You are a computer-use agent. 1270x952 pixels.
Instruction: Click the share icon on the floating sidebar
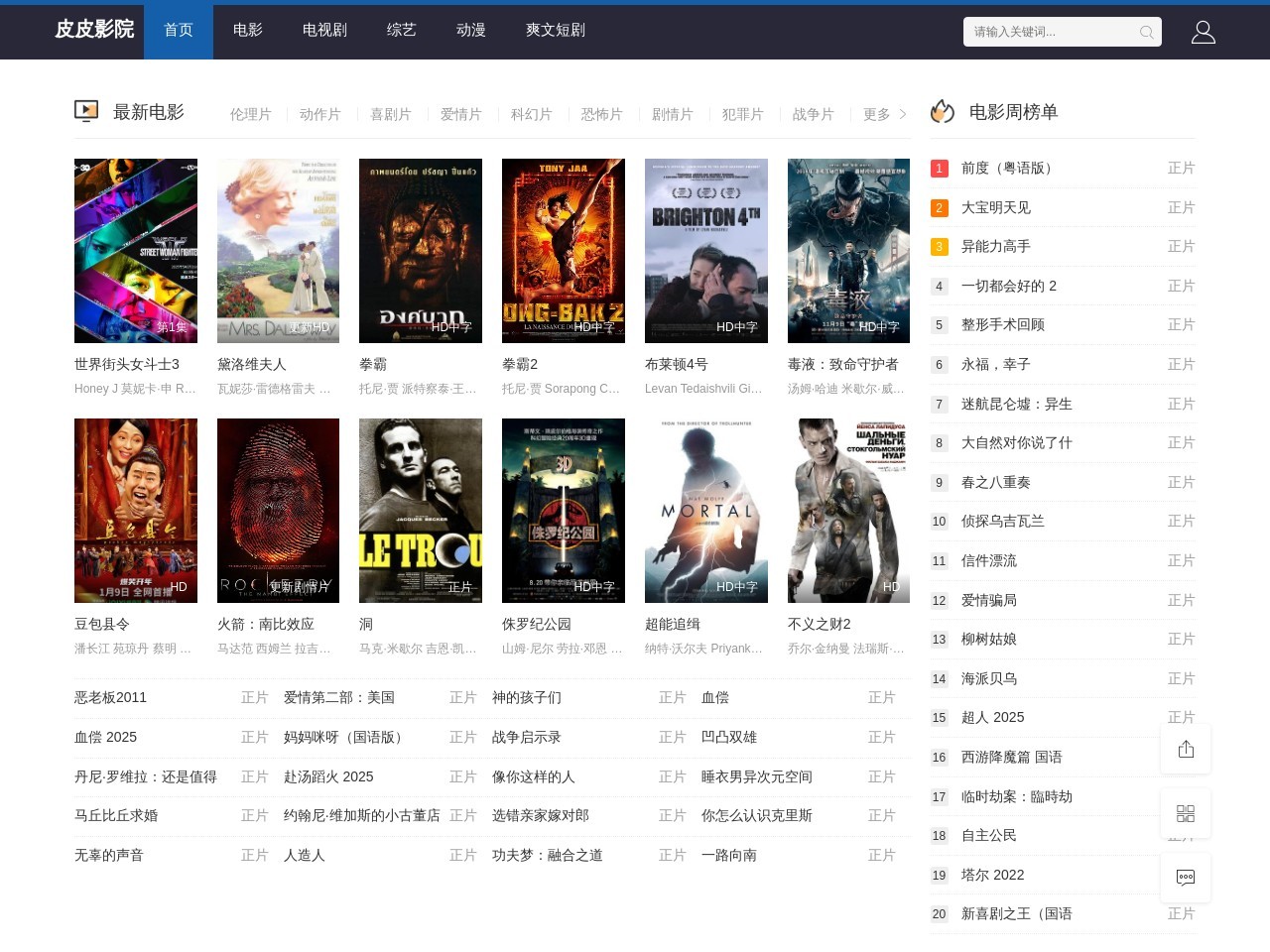1186,749
